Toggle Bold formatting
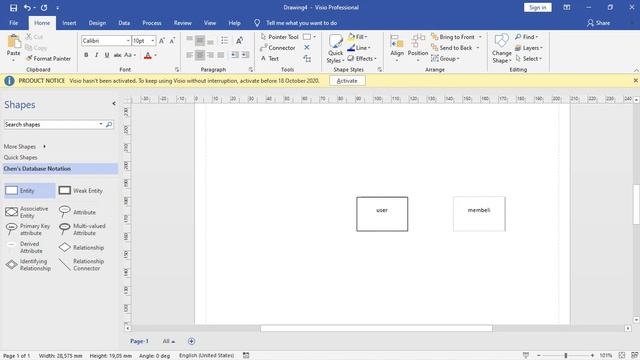The width and height of the screenshot is (640, 360). 86,55
